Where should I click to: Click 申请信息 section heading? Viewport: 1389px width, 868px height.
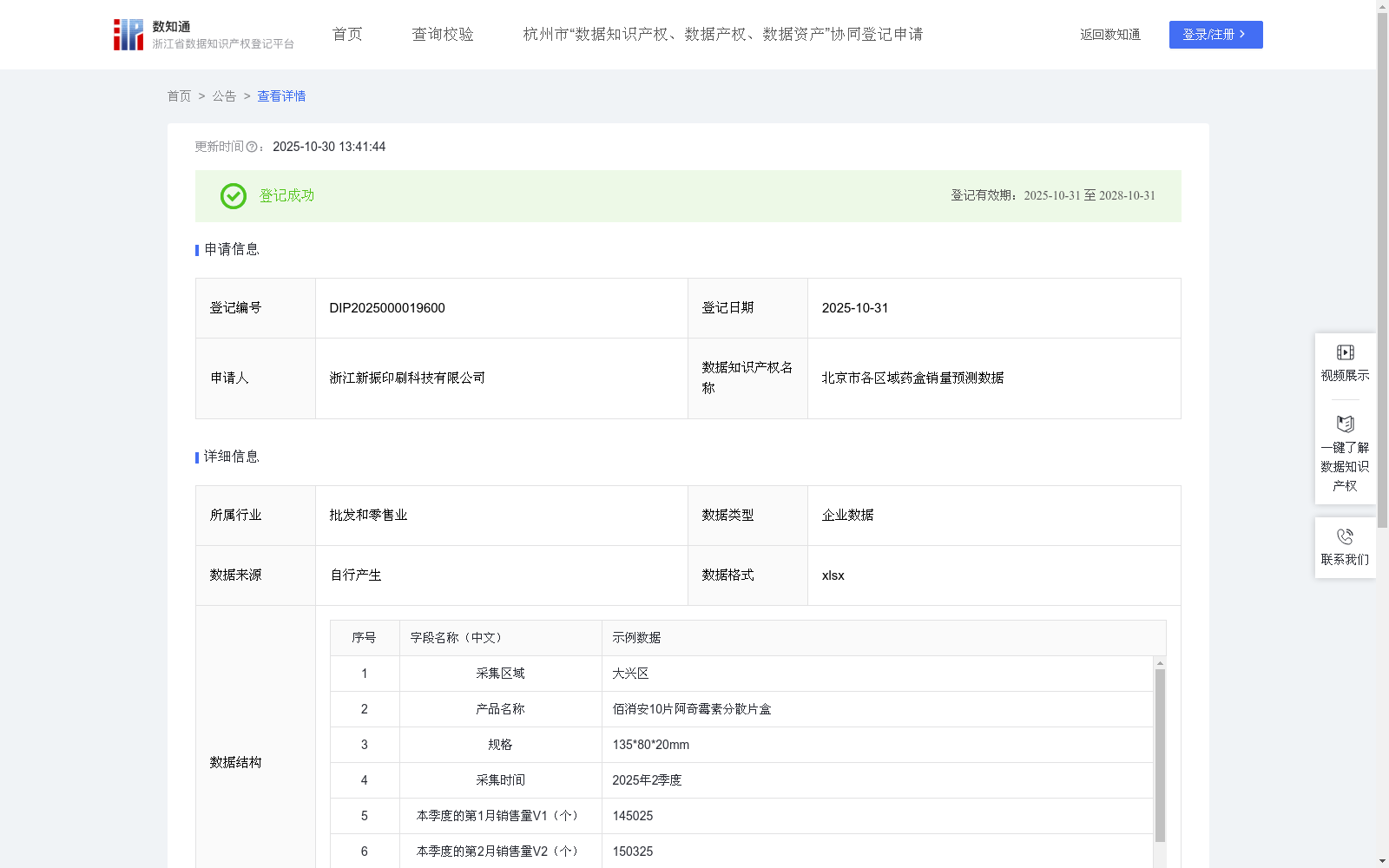232,250
